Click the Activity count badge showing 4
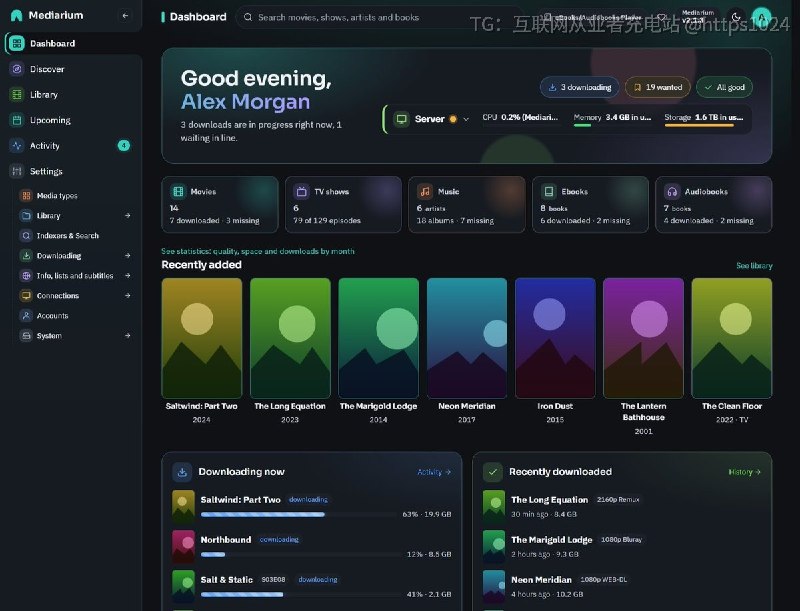 123,145
